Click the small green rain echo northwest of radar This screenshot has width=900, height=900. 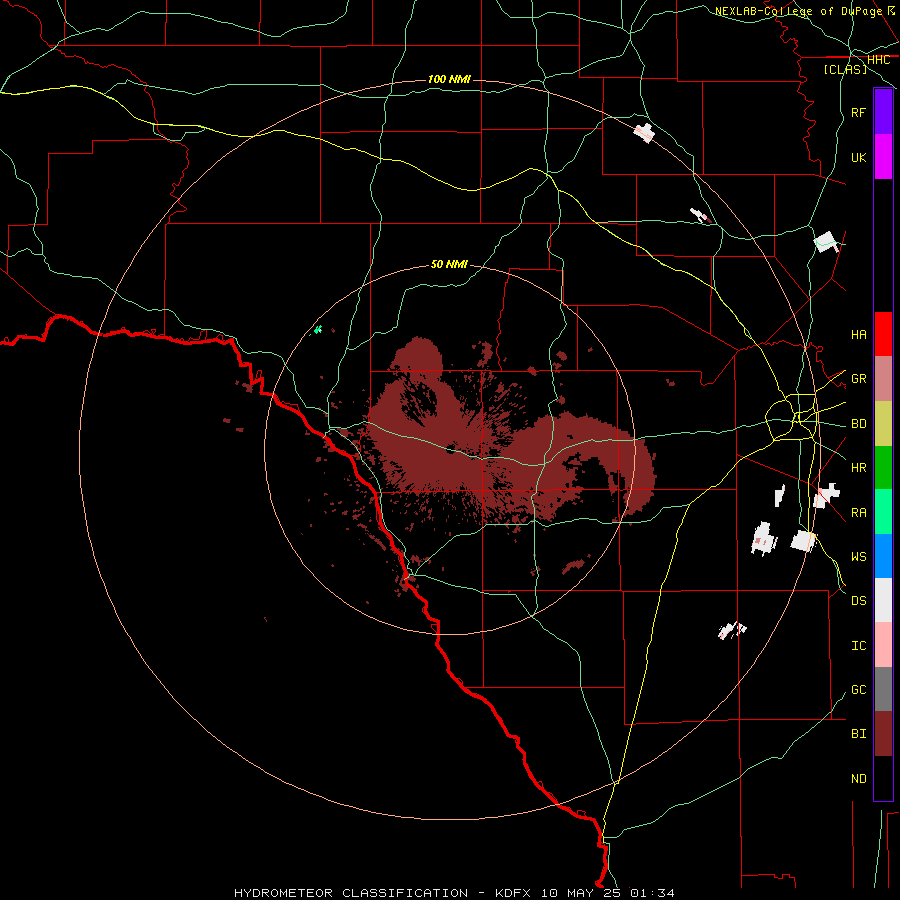(x=318, y=329)
